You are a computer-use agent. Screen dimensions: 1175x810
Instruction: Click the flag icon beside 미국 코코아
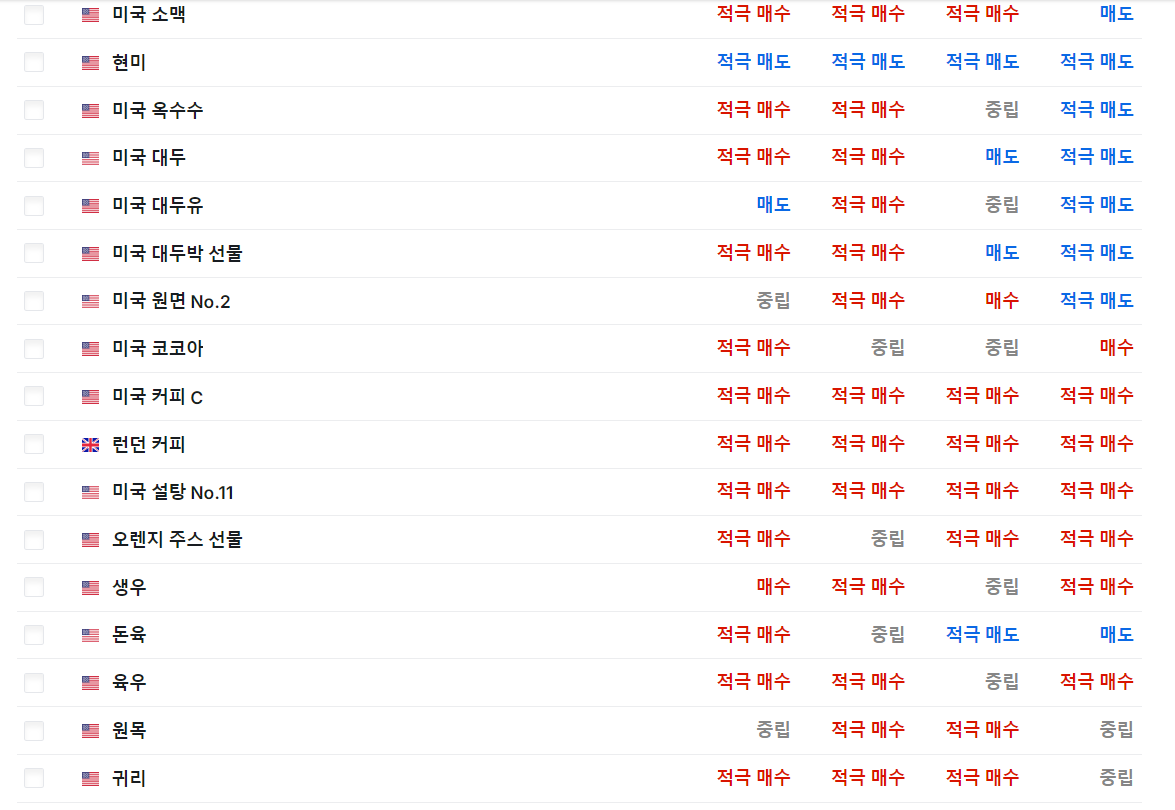point(91,349)
